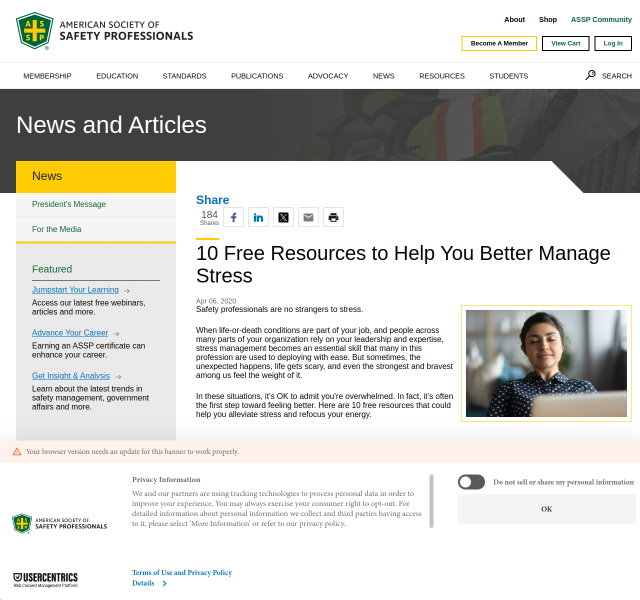Screen dimensions: 640x600
Task: Open the Publications menu
Action: 257,76
